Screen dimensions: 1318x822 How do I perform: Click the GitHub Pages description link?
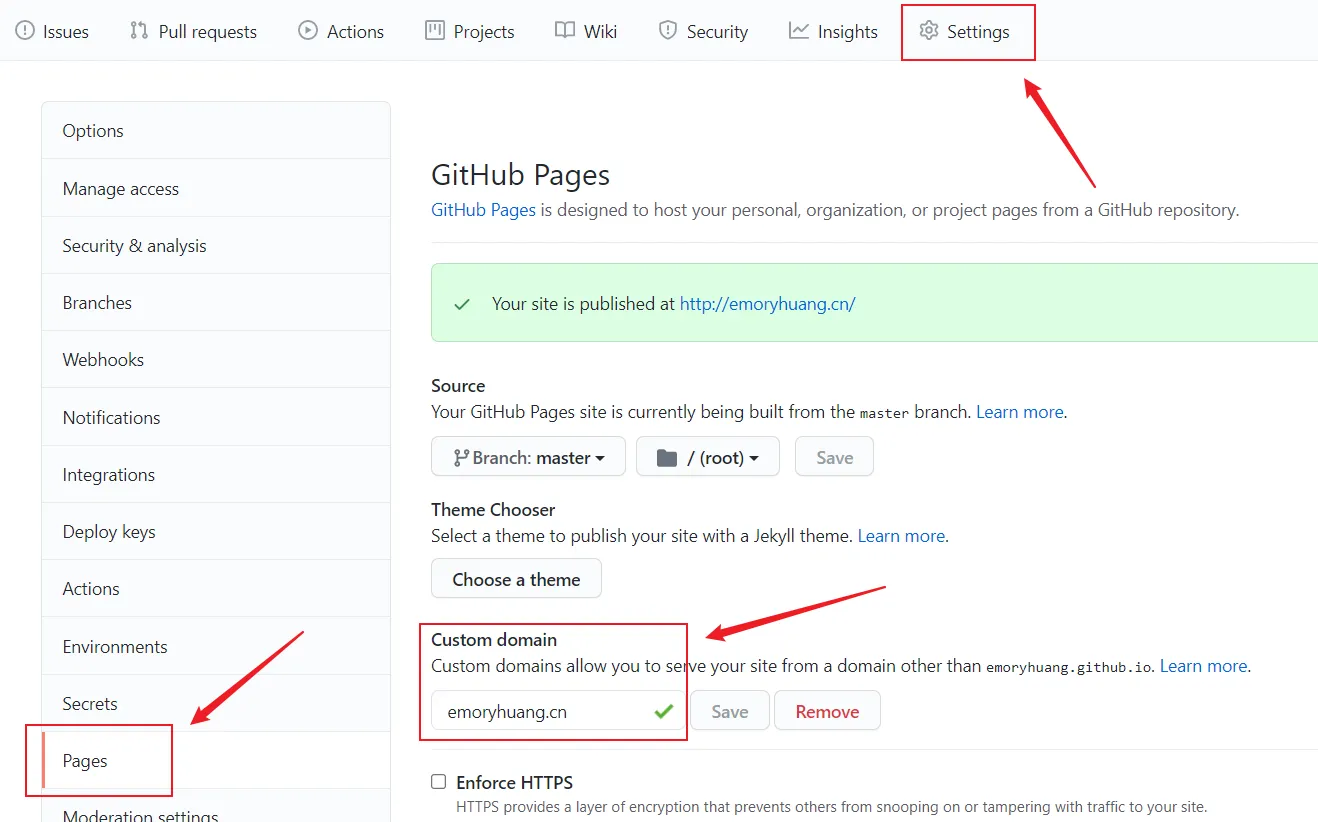coord(483,210)
